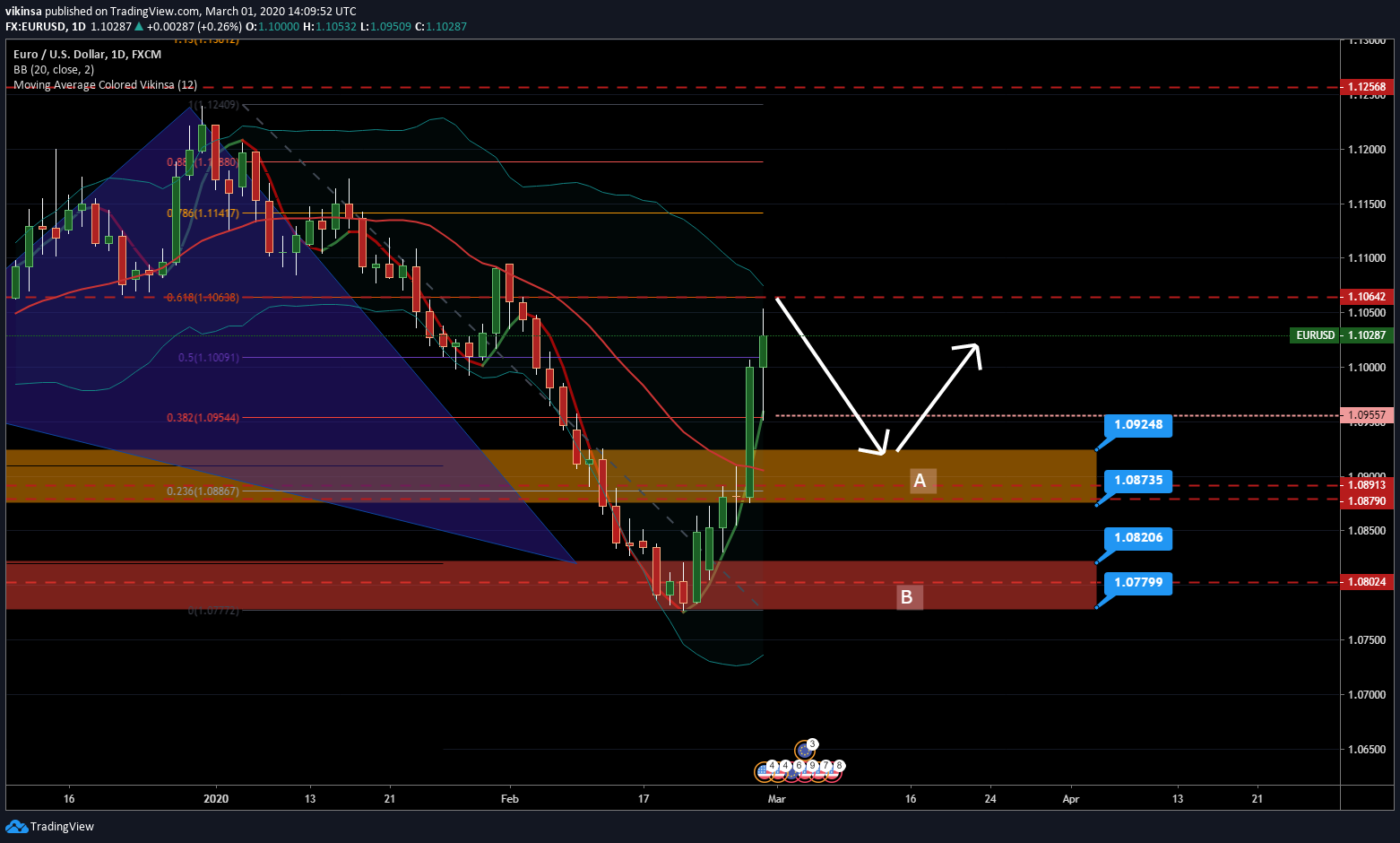Screen dimensions: 1400x843
Task: Open the economic event marker with badge 9
Action: (806, 772)
